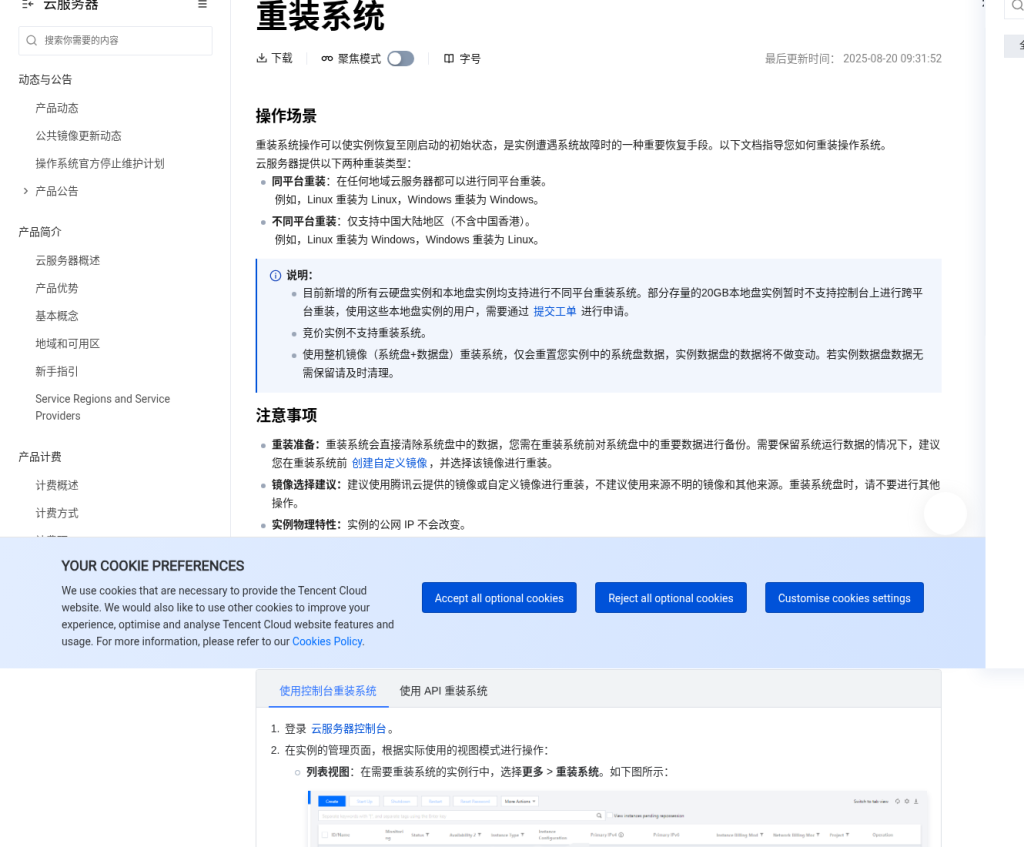Viewport: 1024px width, 847px height.
Task: Open 云服务器概述 in the sidebar
Action: [68, 261]
